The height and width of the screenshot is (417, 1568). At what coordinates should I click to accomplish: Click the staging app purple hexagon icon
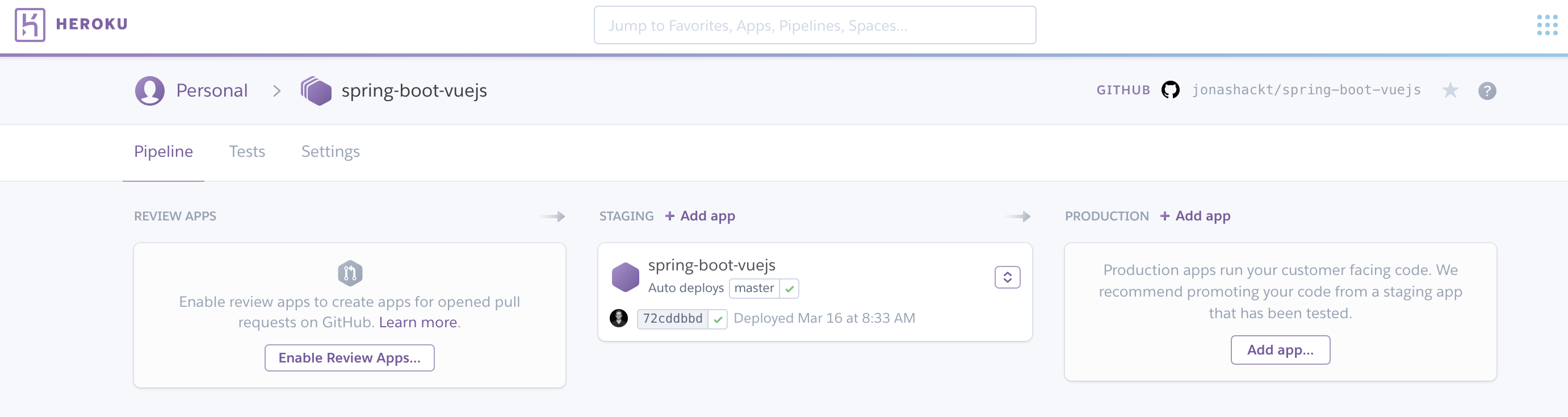625,277
